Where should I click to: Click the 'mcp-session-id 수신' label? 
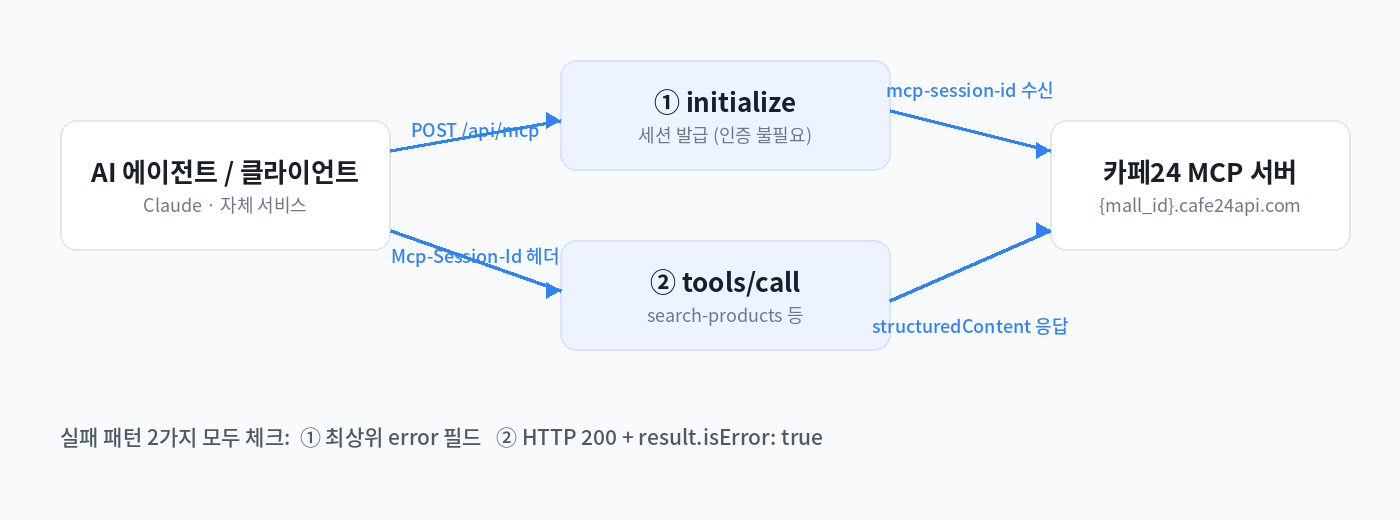[970, 90]
